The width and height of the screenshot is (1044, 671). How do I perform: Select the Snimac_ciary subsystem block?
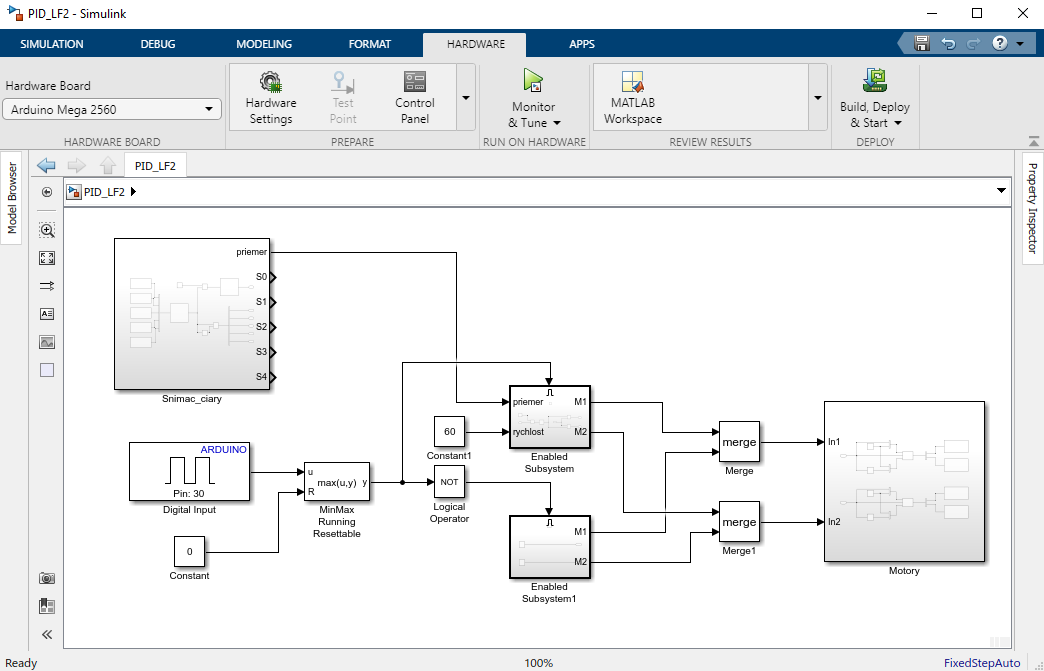pos(192,314)
